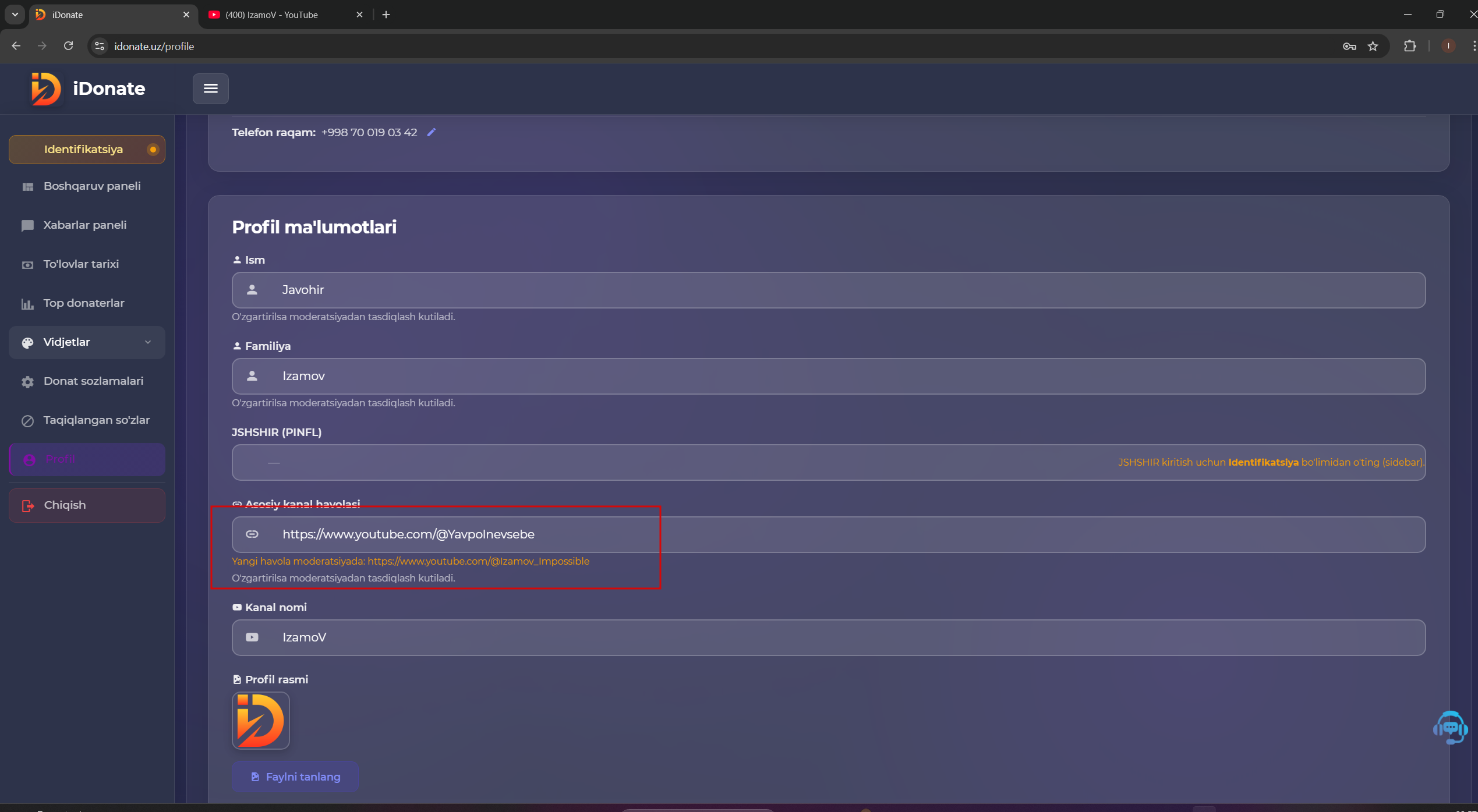Reload the page with refresh icon

(69, 46)
